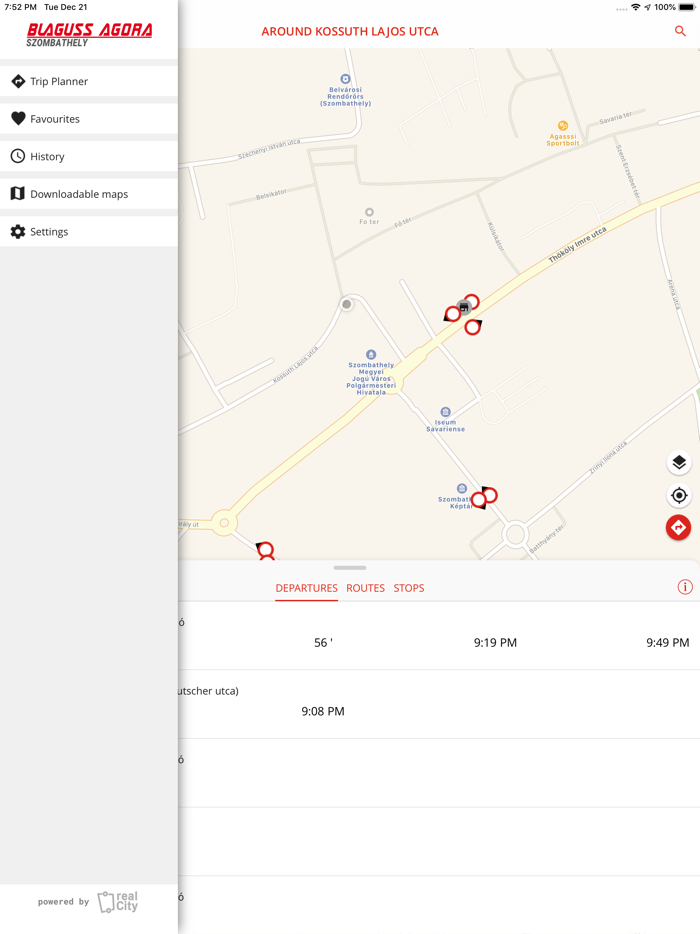Open the map layers button
Screen dimensions: 700x934
[x=679, y=462]
